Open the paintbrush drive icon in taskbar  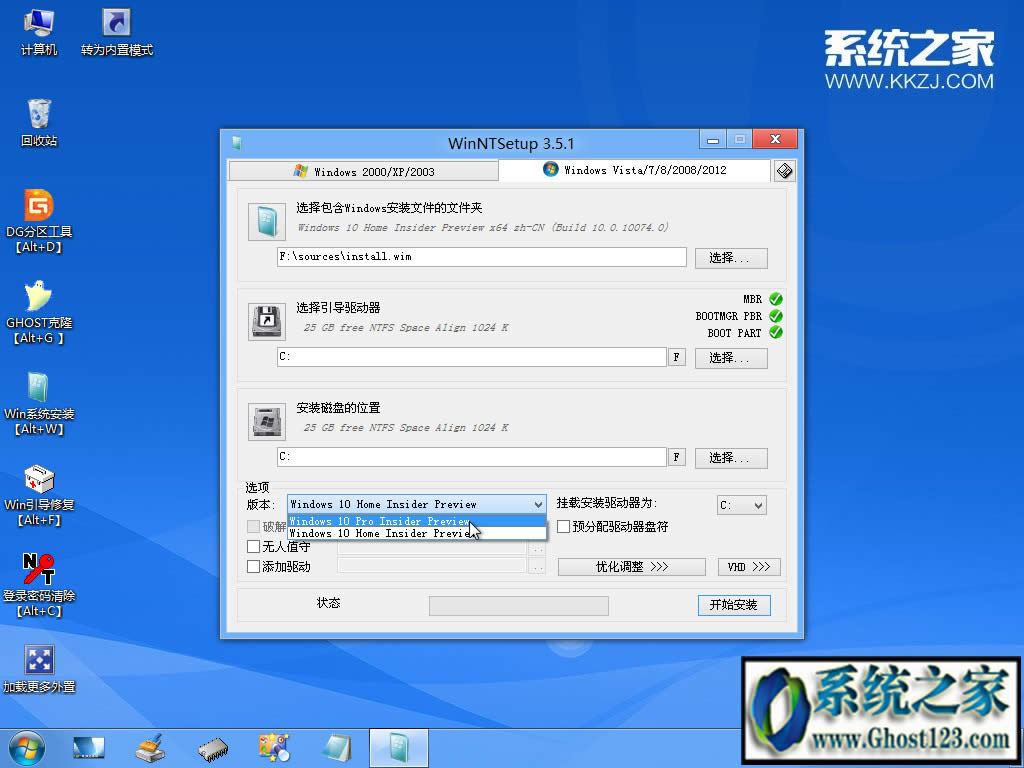(x=150, y=748)
